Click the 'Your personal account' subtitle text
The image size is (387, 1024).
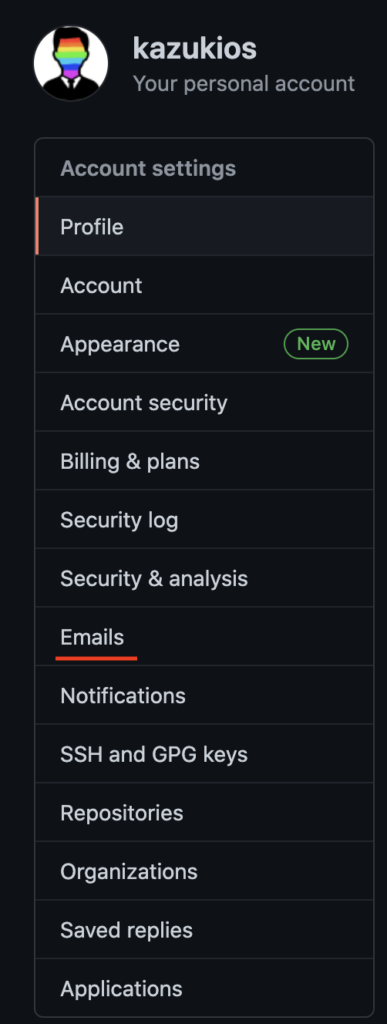pyautogui.click(x=243, y=84)
